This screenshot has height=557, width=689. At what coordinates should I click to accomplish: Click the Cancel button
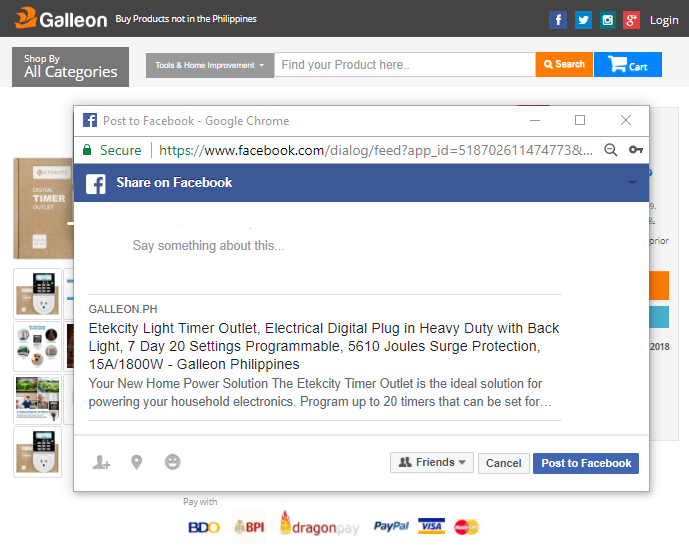coord(503,463)
